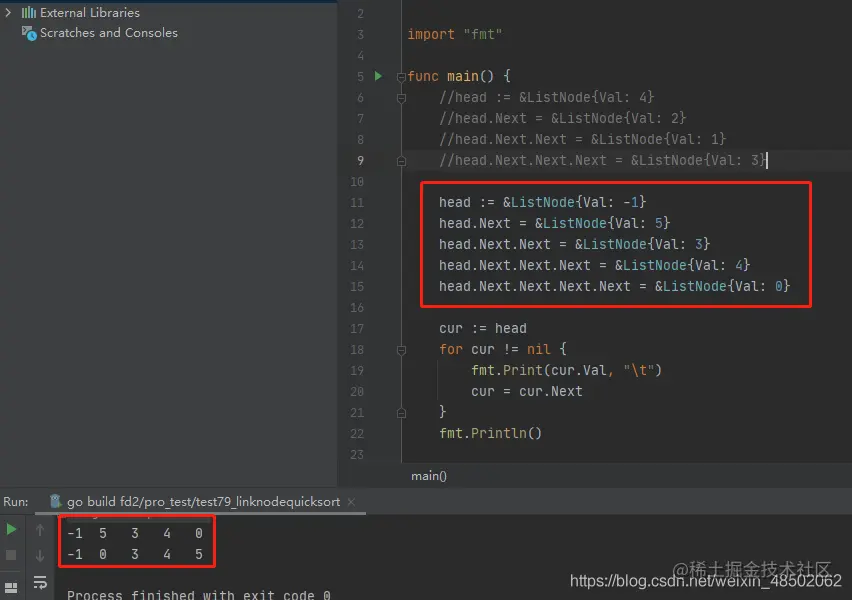
Task: Rerun program with green play button
Action: [11, 529]
